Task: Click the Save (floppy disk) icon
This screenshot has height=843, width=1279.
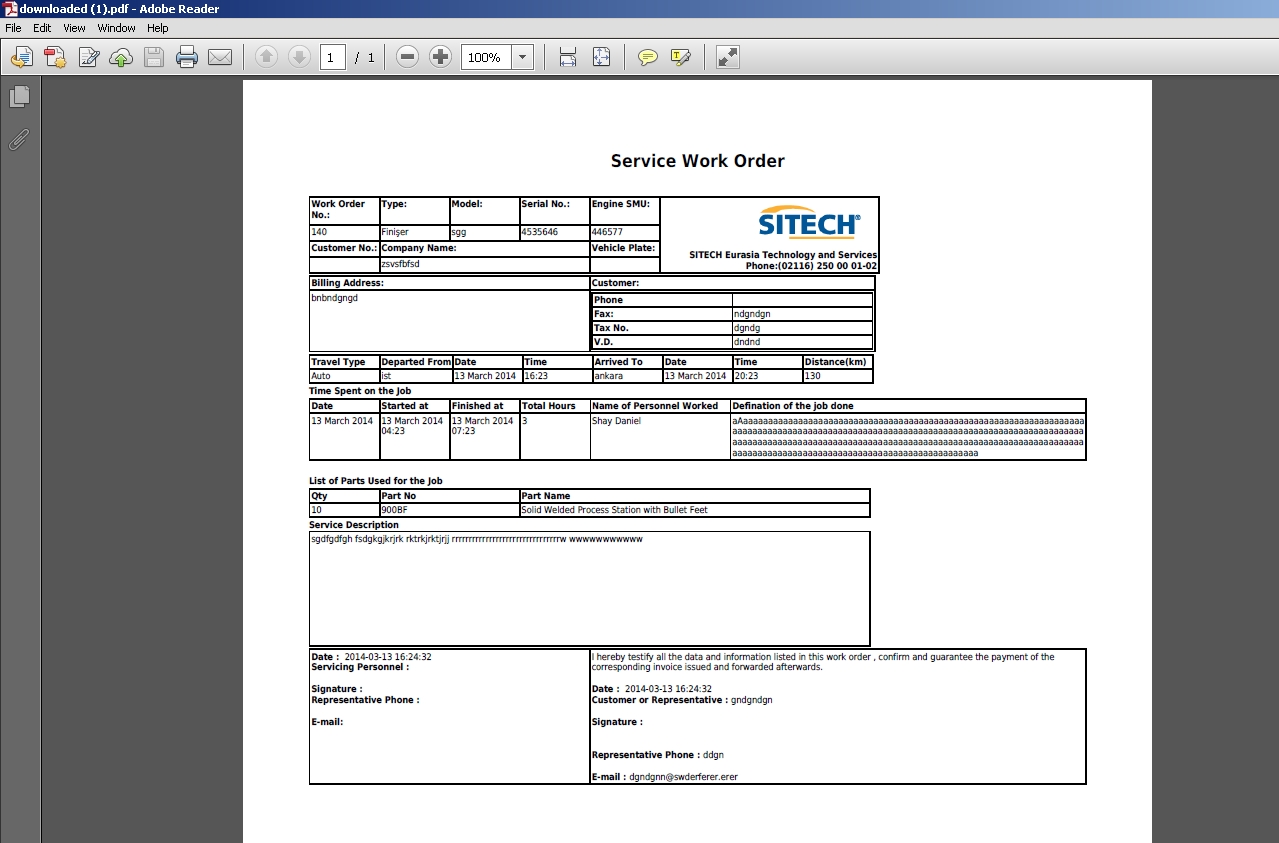Action: tap(154, 57)
